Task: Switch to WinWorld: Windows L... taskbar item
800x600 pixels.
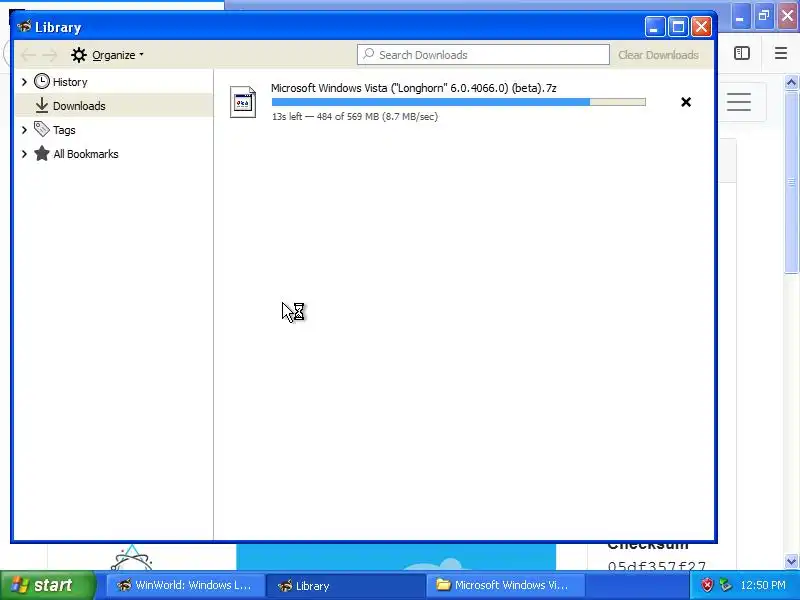Action: pyautogui.click(x=185, y=585)
